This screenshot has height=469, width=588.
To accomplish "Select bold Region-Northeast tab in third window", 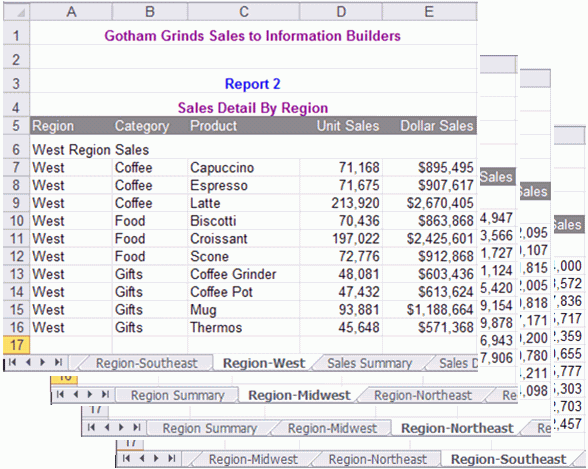I will [x=457, y=428].
